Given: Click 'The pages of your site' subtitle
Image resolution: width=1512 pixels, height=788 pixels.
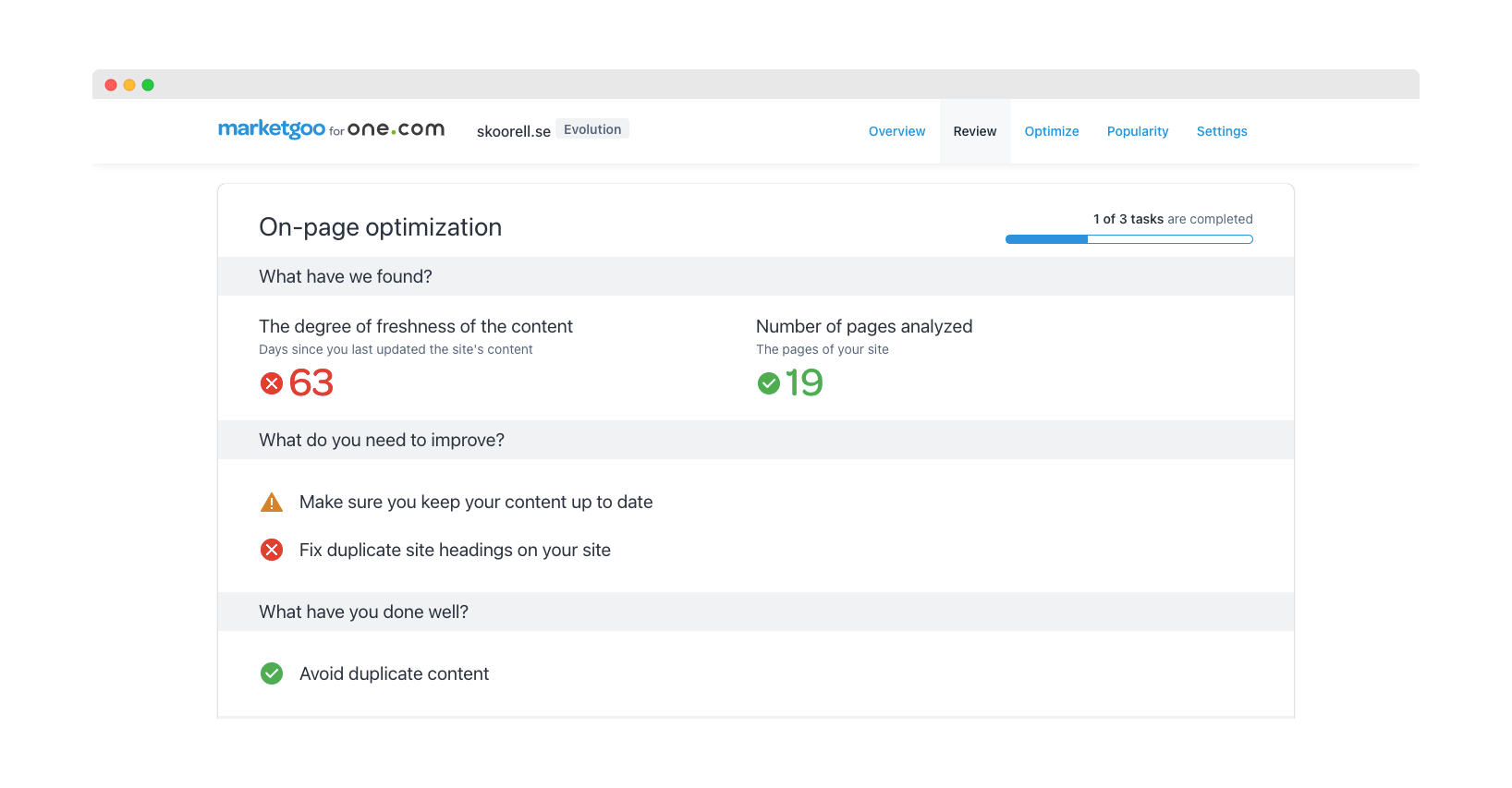Looking at the screenshot, I should pyautogui.click(x=823, y=349).
